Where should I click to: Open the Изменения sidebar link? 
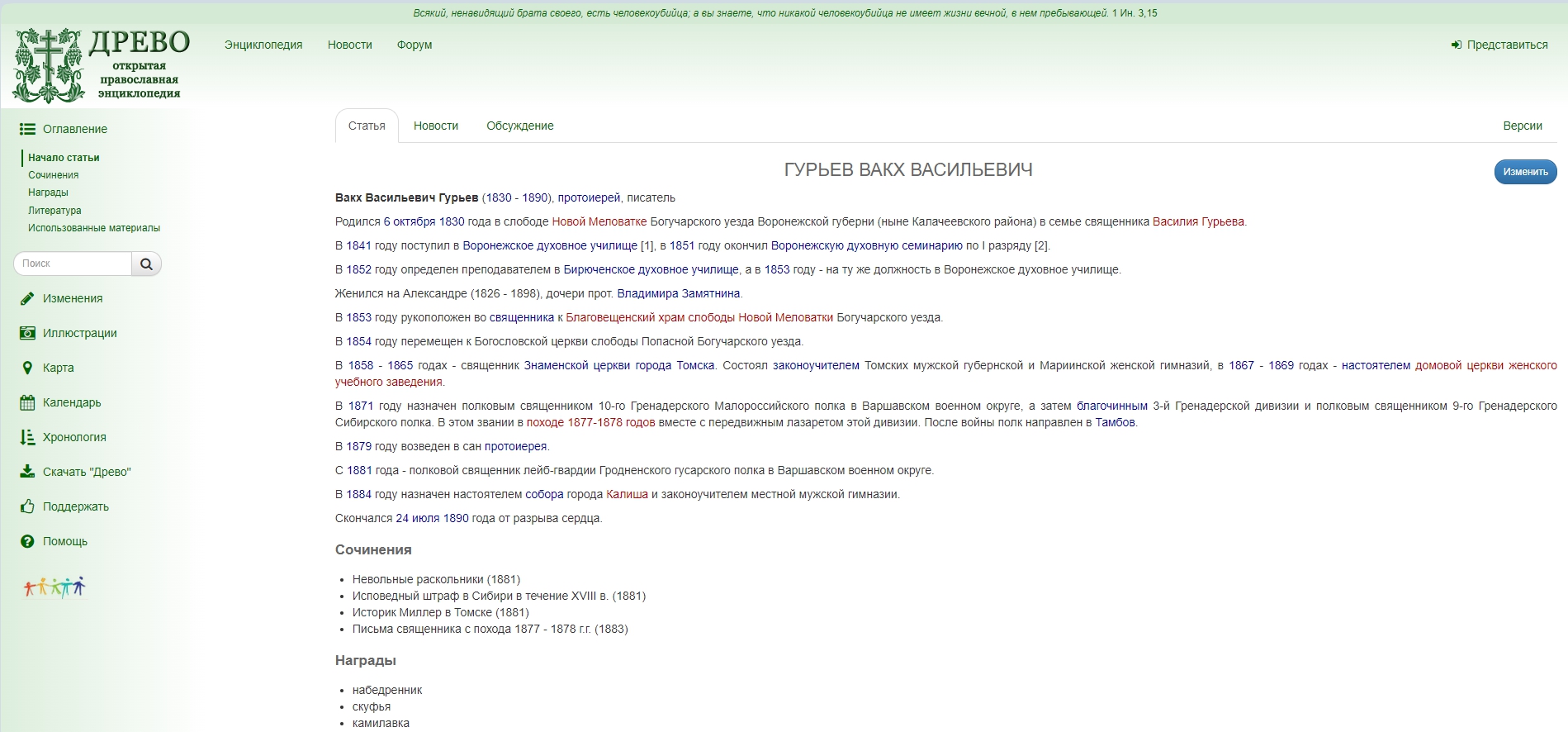click(x=73, y=298)
